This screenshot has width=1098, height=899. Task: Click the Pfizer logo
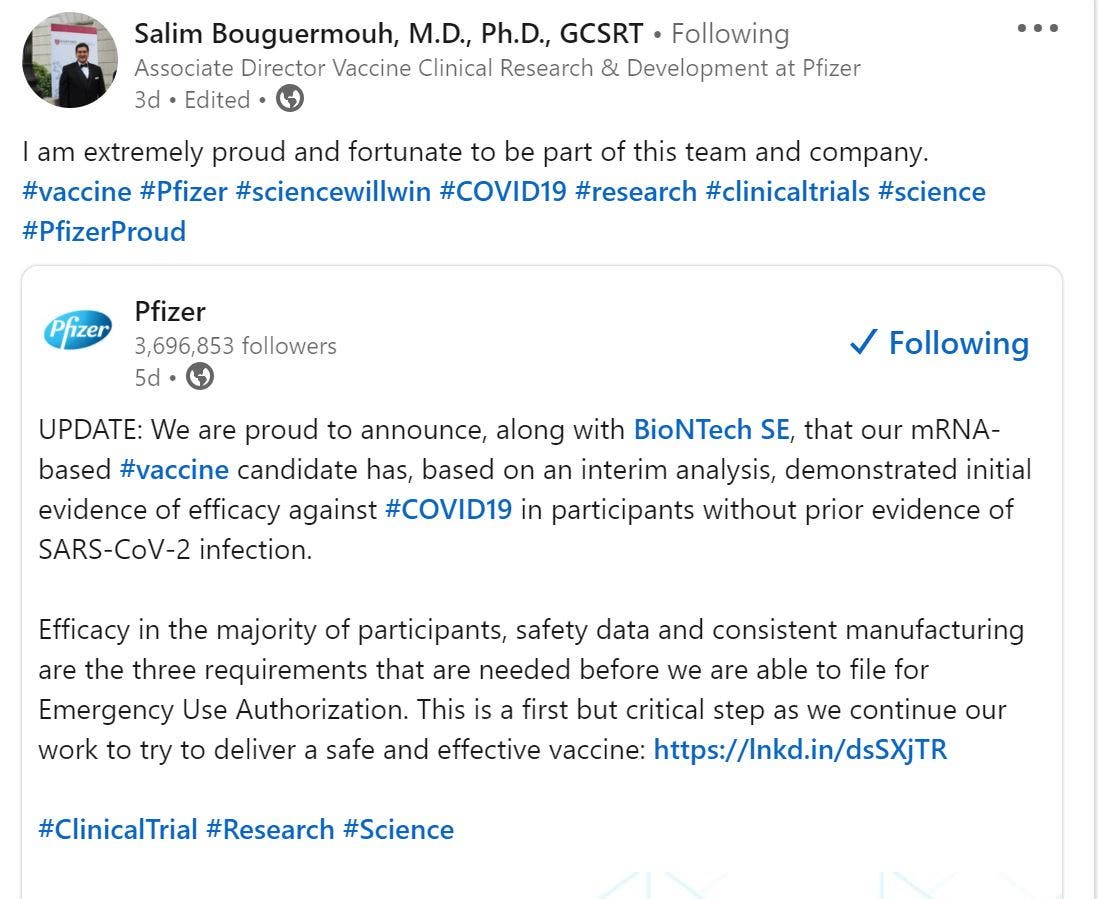78,330
